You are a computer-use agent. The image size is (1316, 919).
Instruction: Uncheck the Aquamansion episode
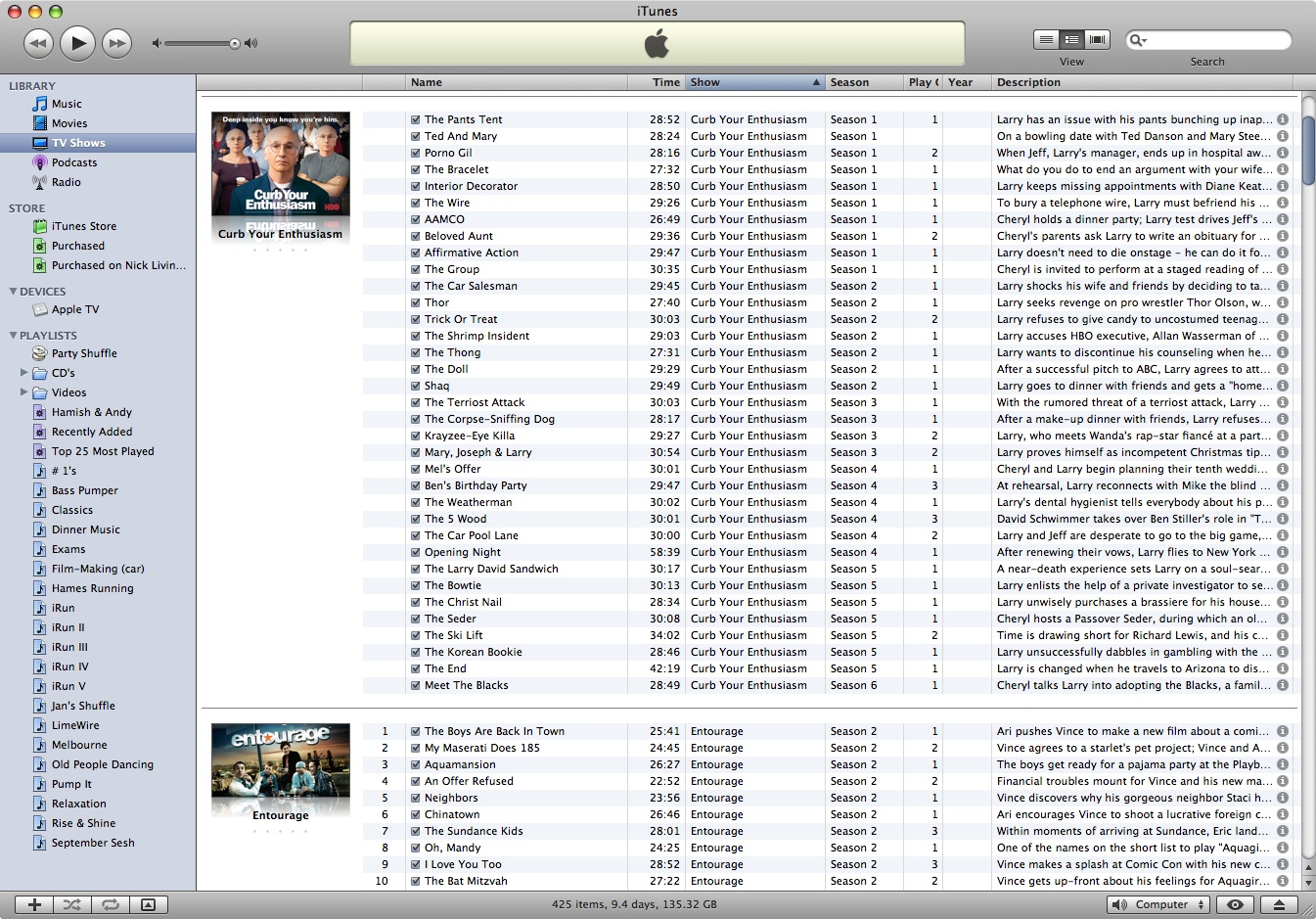click(416, 764)
